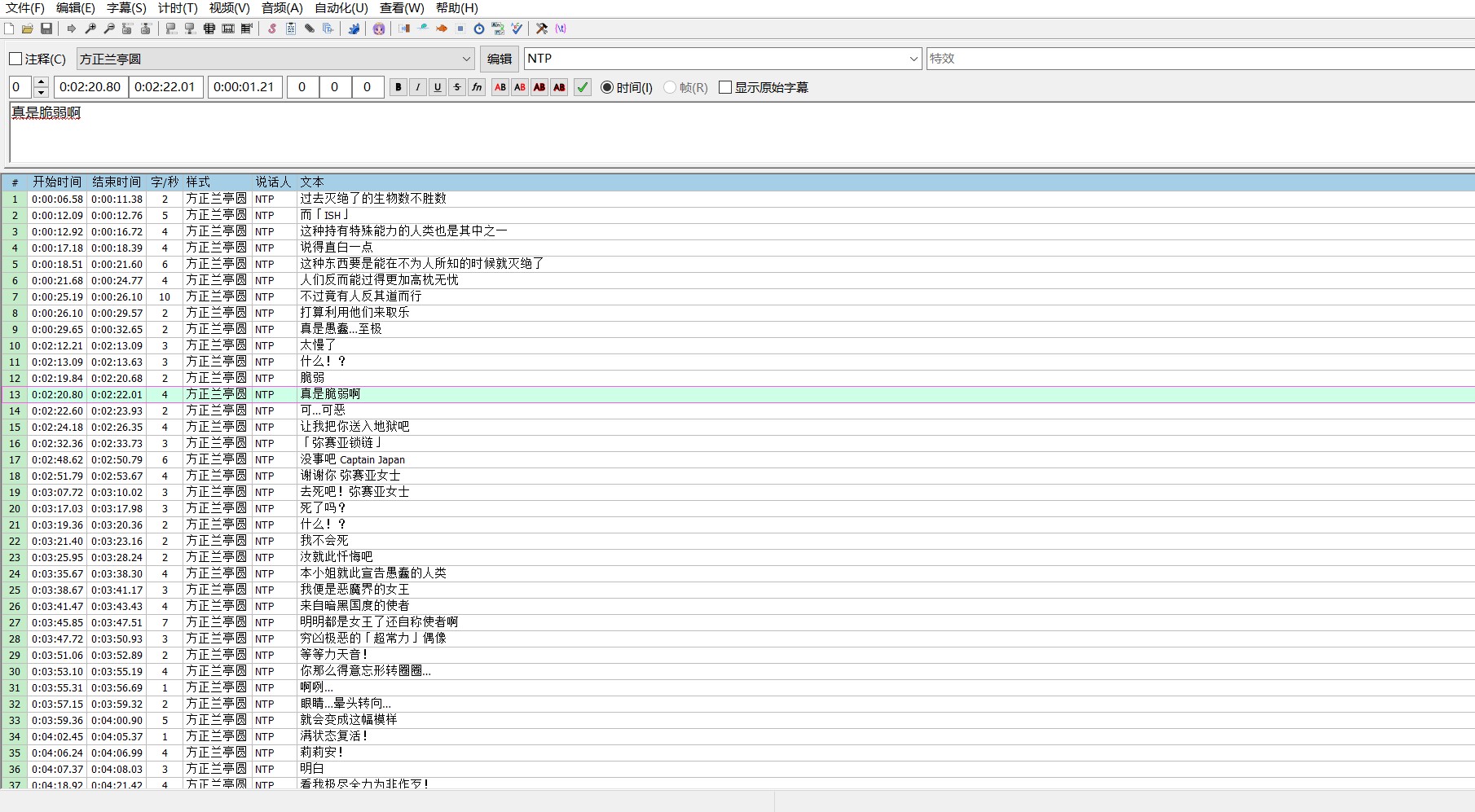Open the 方正兰亭圆 style dropdown
Screen dimensions: 1475x812
(275, 59)
